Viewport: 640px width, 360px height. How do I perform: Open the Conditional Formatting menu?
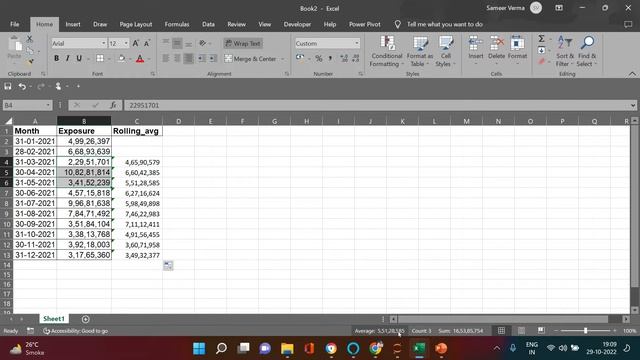pyautogui.click(x=387, y=51)
